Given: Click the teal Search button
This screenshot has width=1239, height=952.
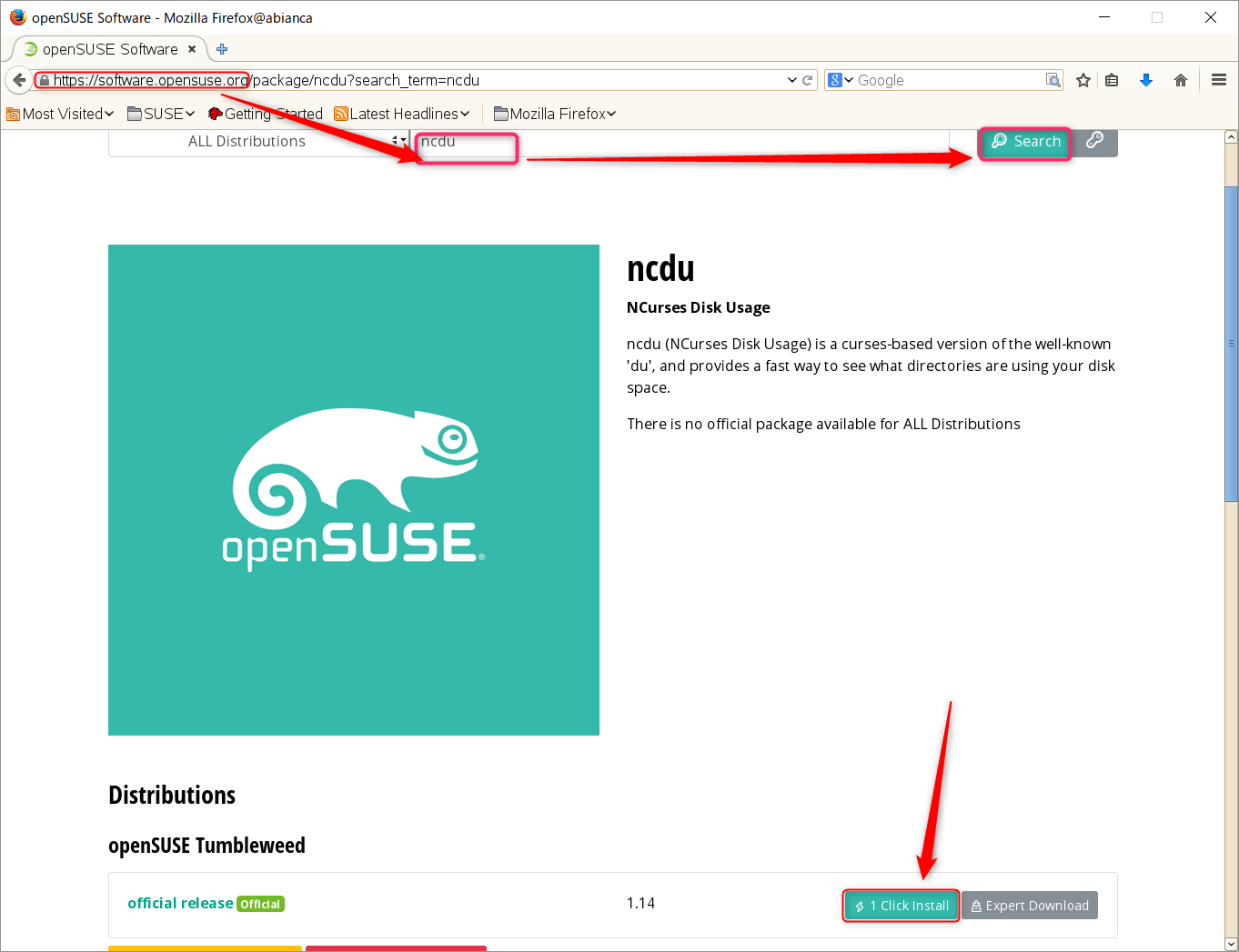Looking at the screenshot, I should pyautogui.click(x=1025, y=142).
